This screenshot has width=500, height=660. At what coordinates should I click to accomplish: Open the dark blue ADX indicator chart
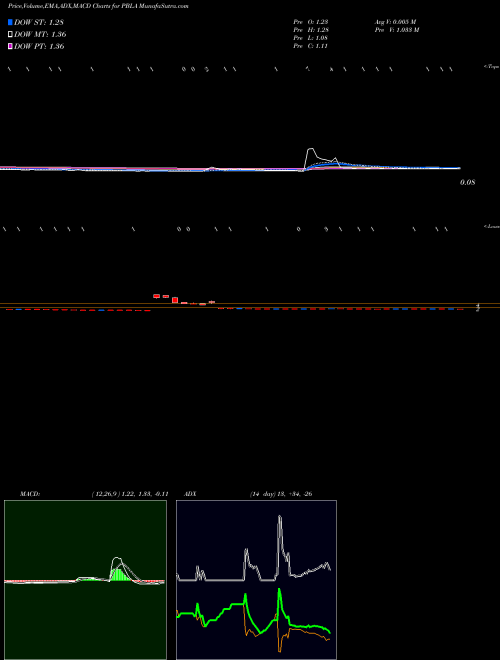click(x=256, y=580)
